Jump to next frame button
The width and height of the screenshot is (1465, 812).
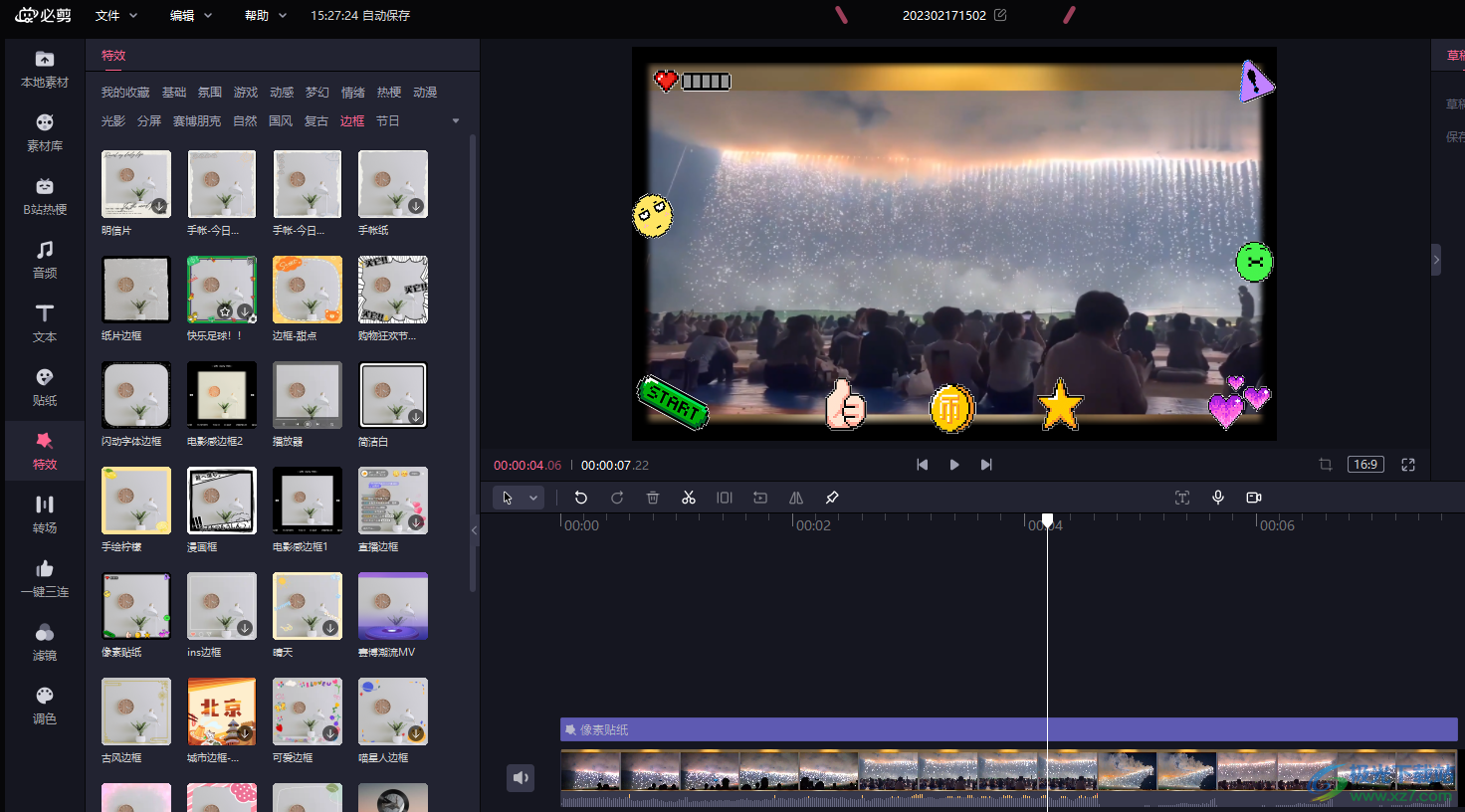pyautogui.click(x=986, y=465)
